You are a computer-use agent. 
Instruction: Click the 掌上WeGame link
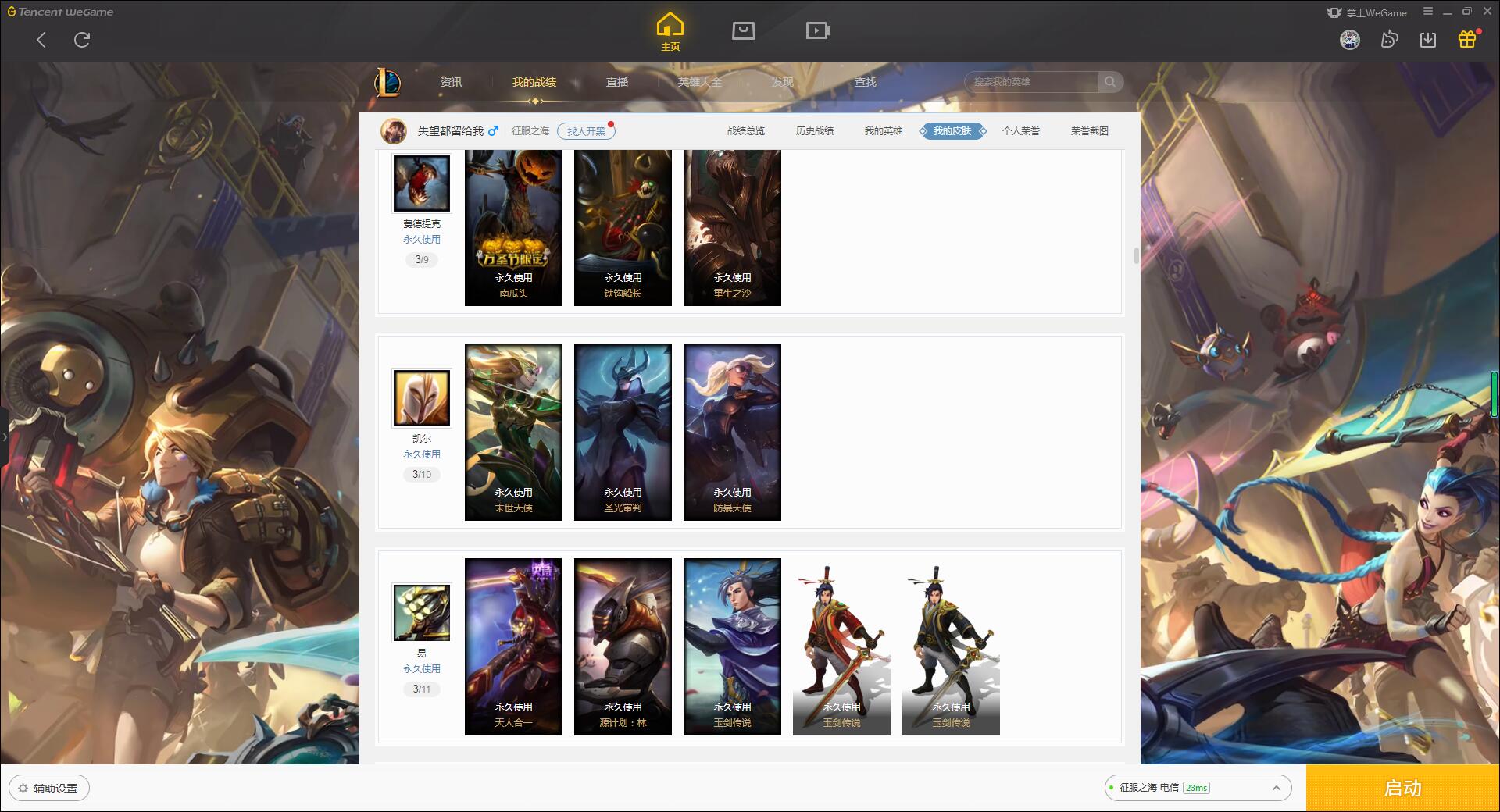coord(1367,12)
